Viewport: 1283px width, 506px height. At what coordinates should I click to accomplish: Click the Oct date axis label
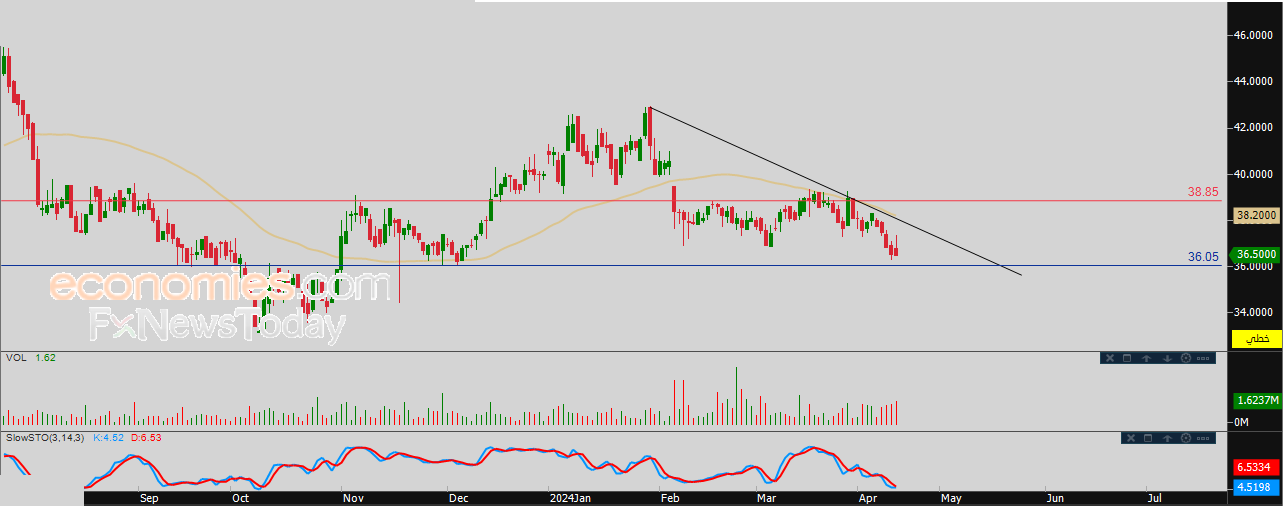click(x=240, y=497)
